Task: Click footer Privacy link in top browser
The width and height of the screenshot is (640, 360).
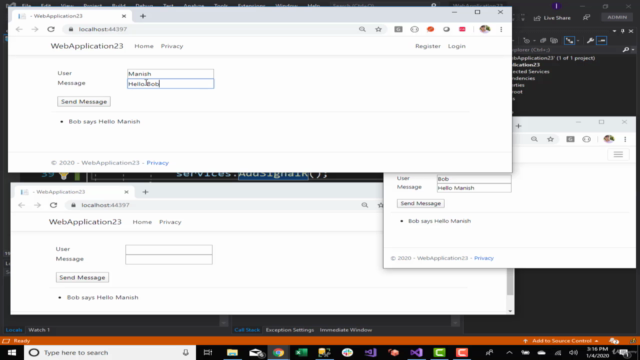Action: [158, 162]
